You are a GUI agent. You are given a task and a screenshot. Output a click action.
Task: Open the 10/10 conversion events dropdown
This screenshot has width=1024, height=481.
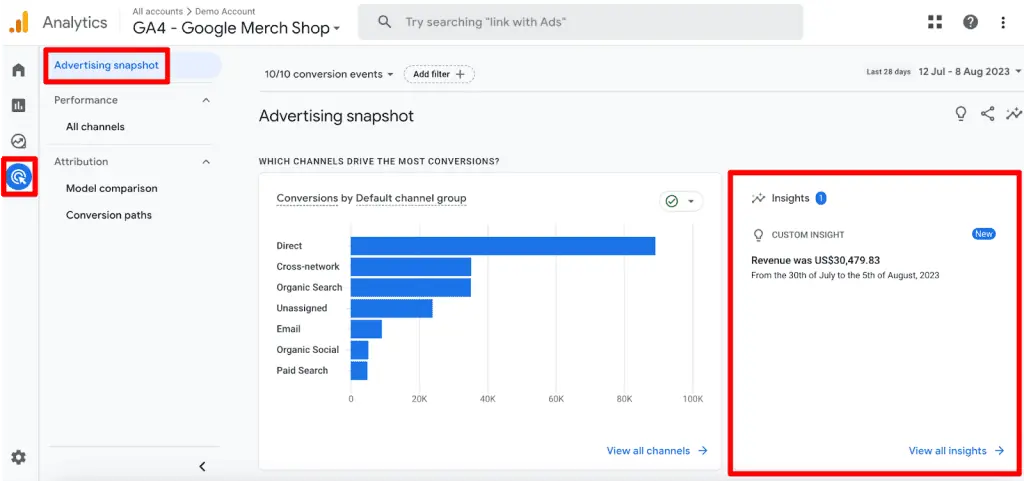(328, 74)
